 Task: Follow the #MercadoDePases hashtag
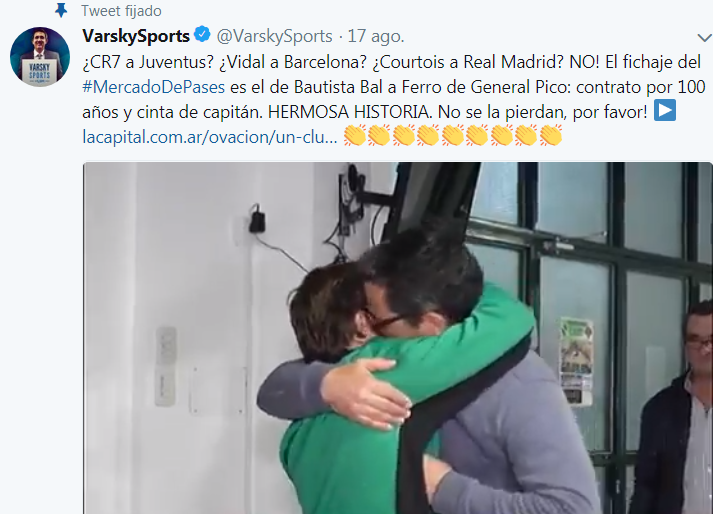pyautogui.click(x=154, y=87)
